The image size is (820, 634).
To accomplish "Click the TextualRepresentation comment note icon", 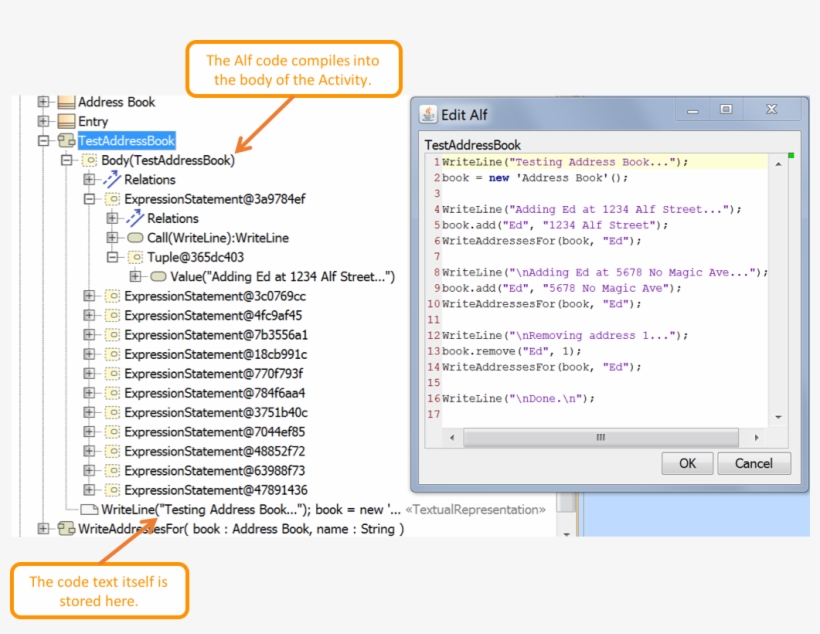I will 89,510.
